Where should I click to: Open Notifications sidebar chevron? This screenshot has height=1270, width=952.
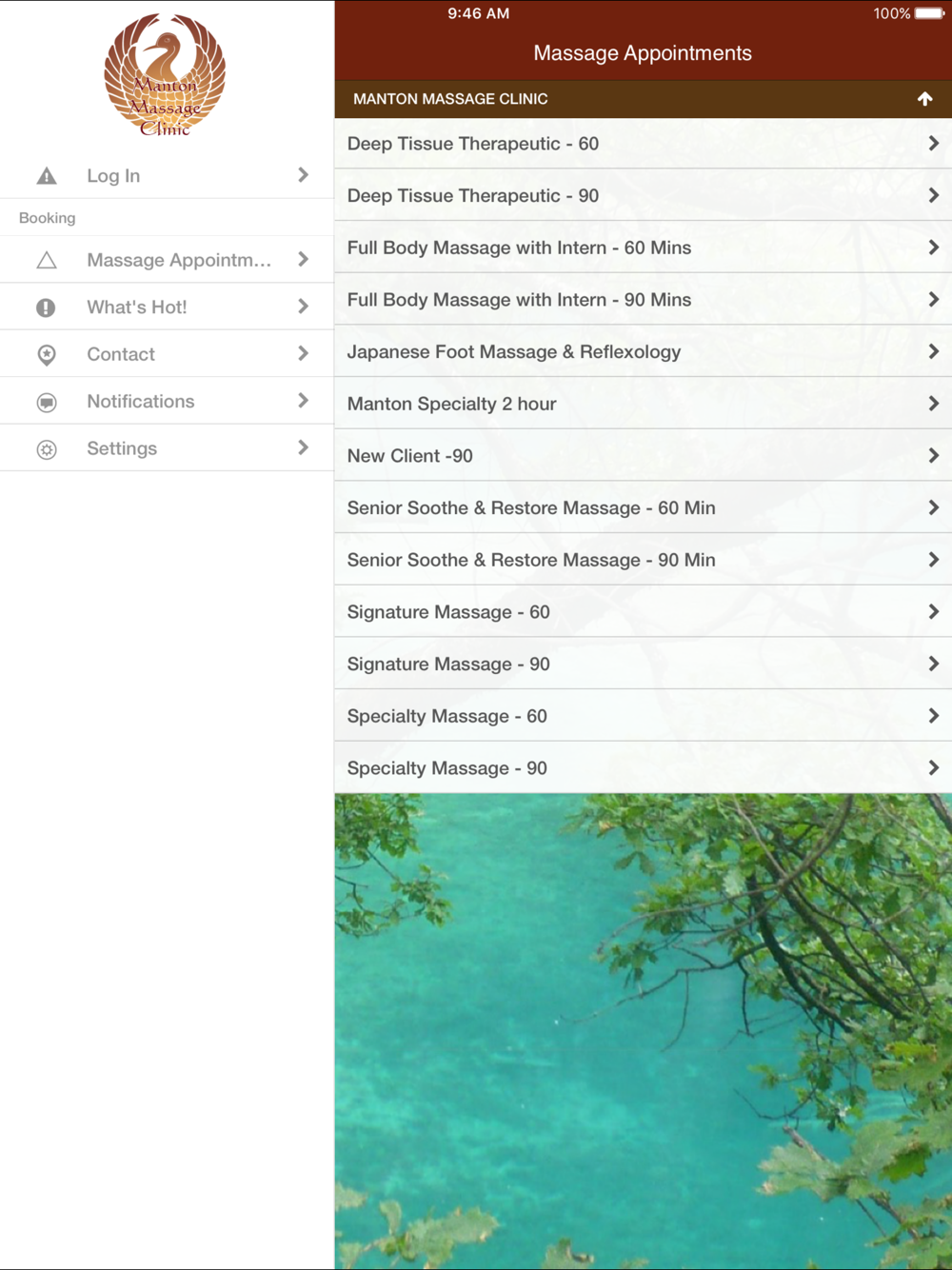point(303,401)
